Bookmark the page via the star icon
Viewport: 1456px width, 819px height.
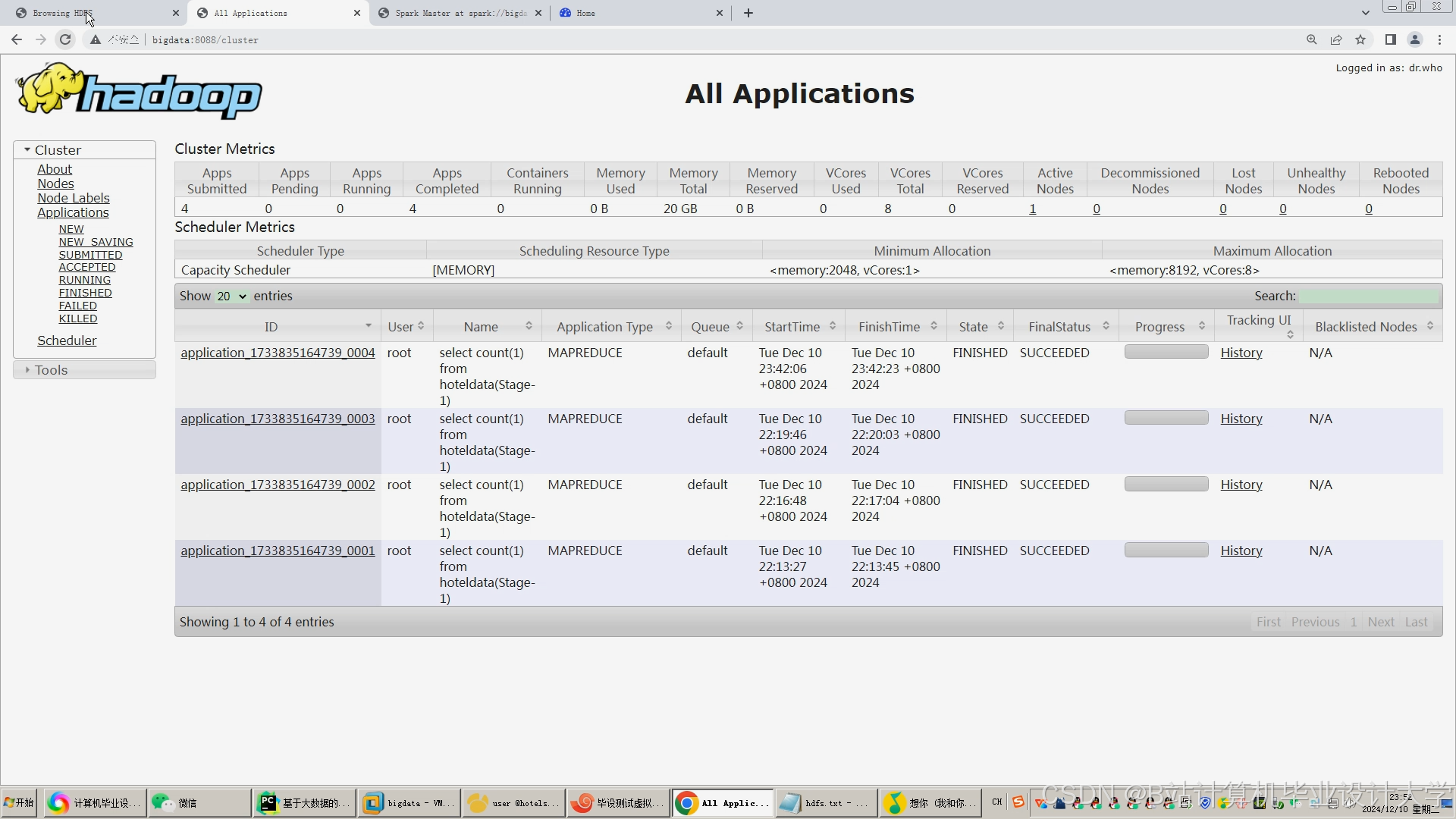click(1360, 39)
